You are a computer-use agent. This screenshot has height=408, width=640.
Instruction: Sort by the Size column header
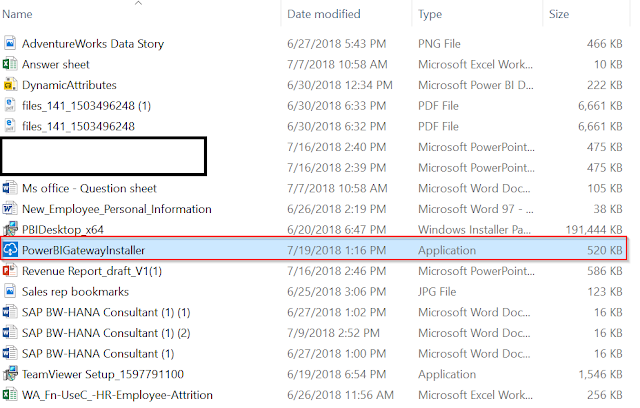(x=559, y=14)
